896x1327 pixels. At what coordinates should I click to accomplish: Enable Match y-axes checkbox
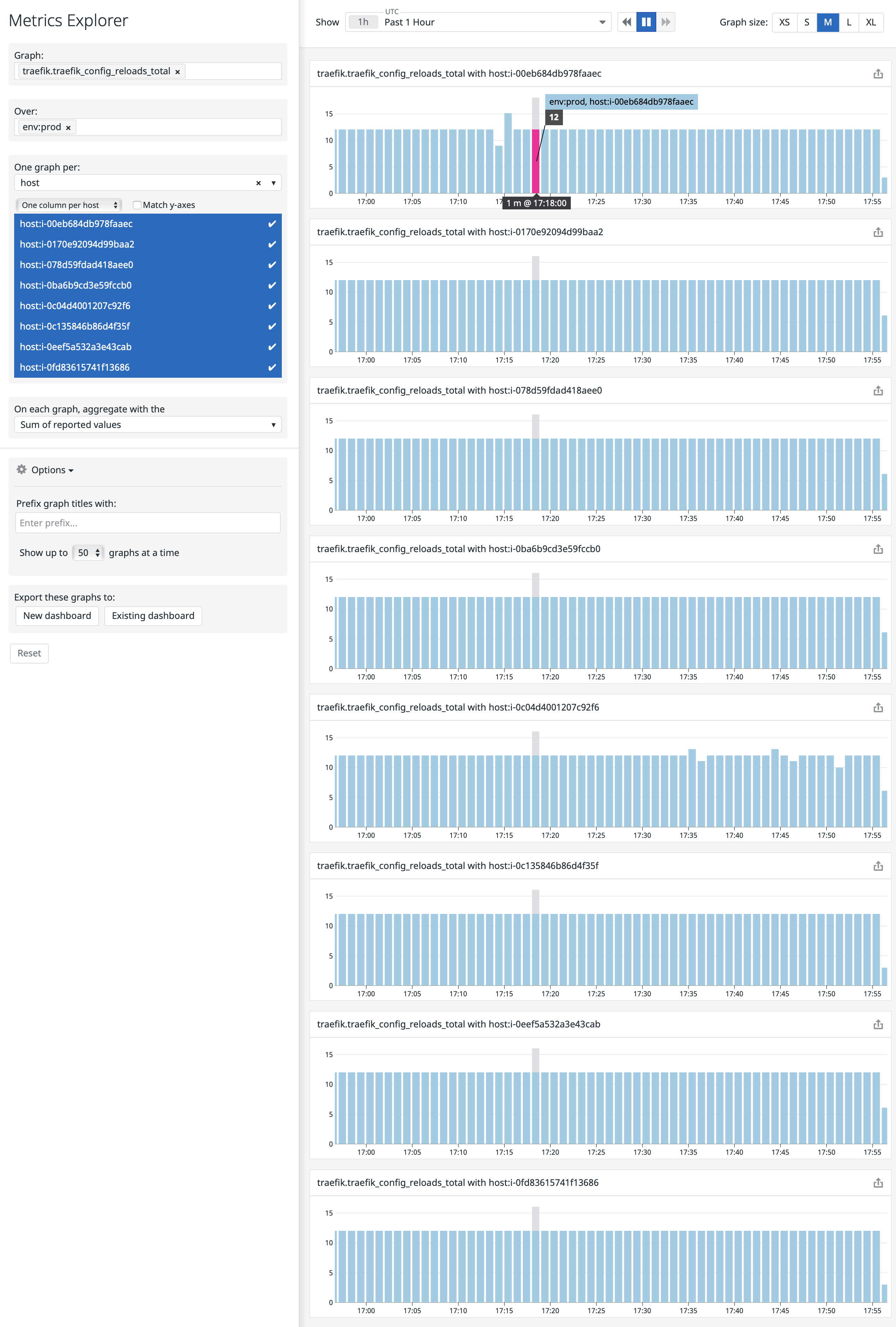(x=137, y=205)
